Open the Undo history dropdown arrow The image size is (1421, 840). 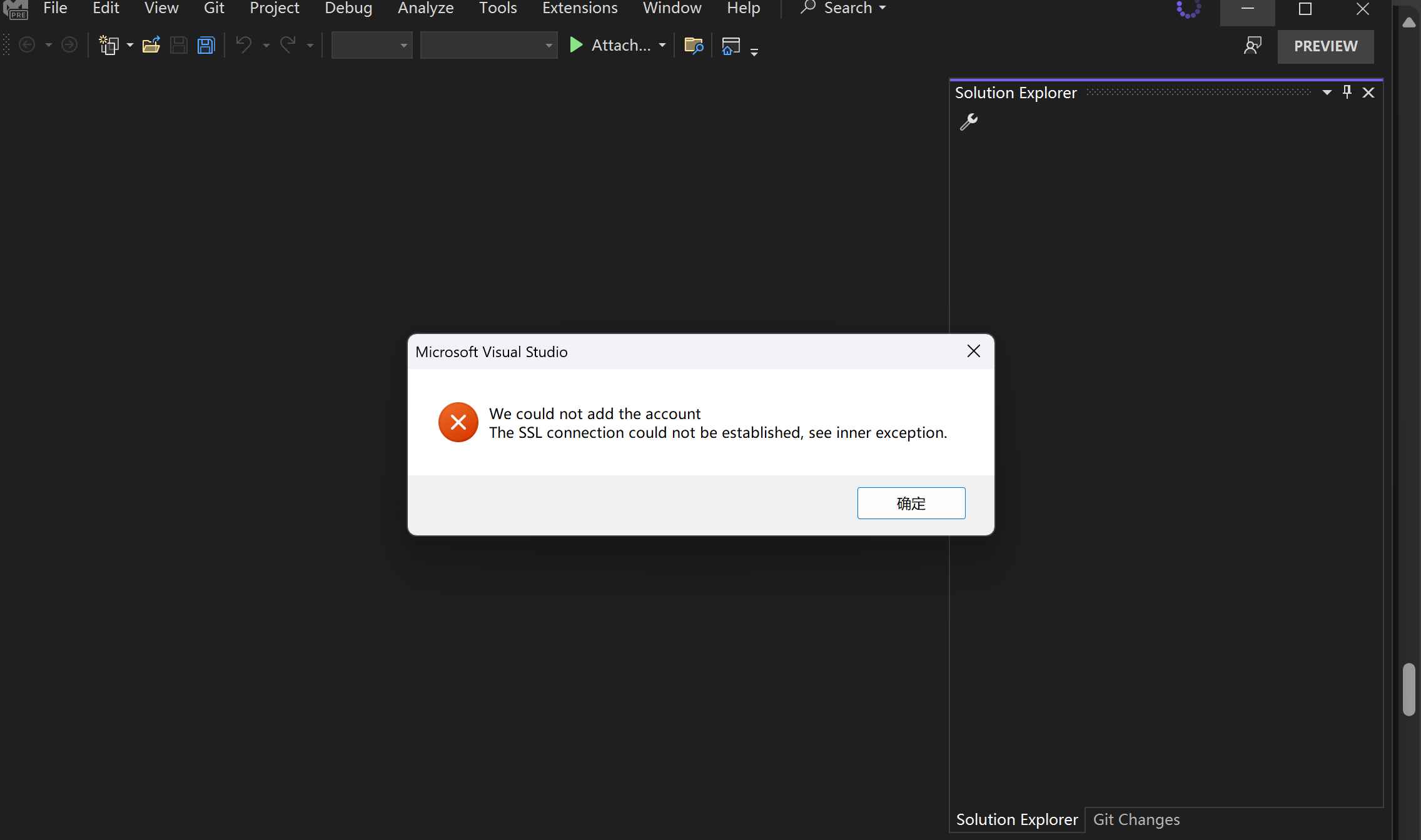(x=266, y=45)
